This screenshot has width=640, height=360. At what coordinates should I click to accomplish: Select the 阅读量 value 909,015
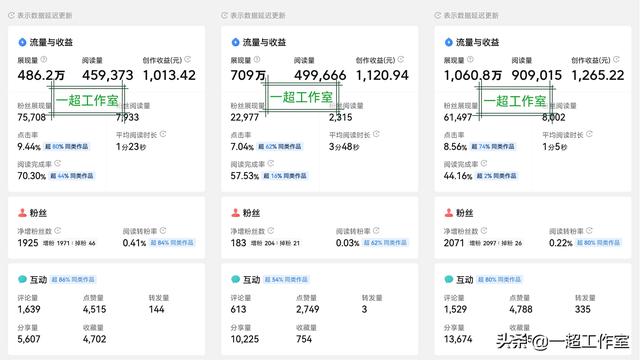(x=537, y=75)
